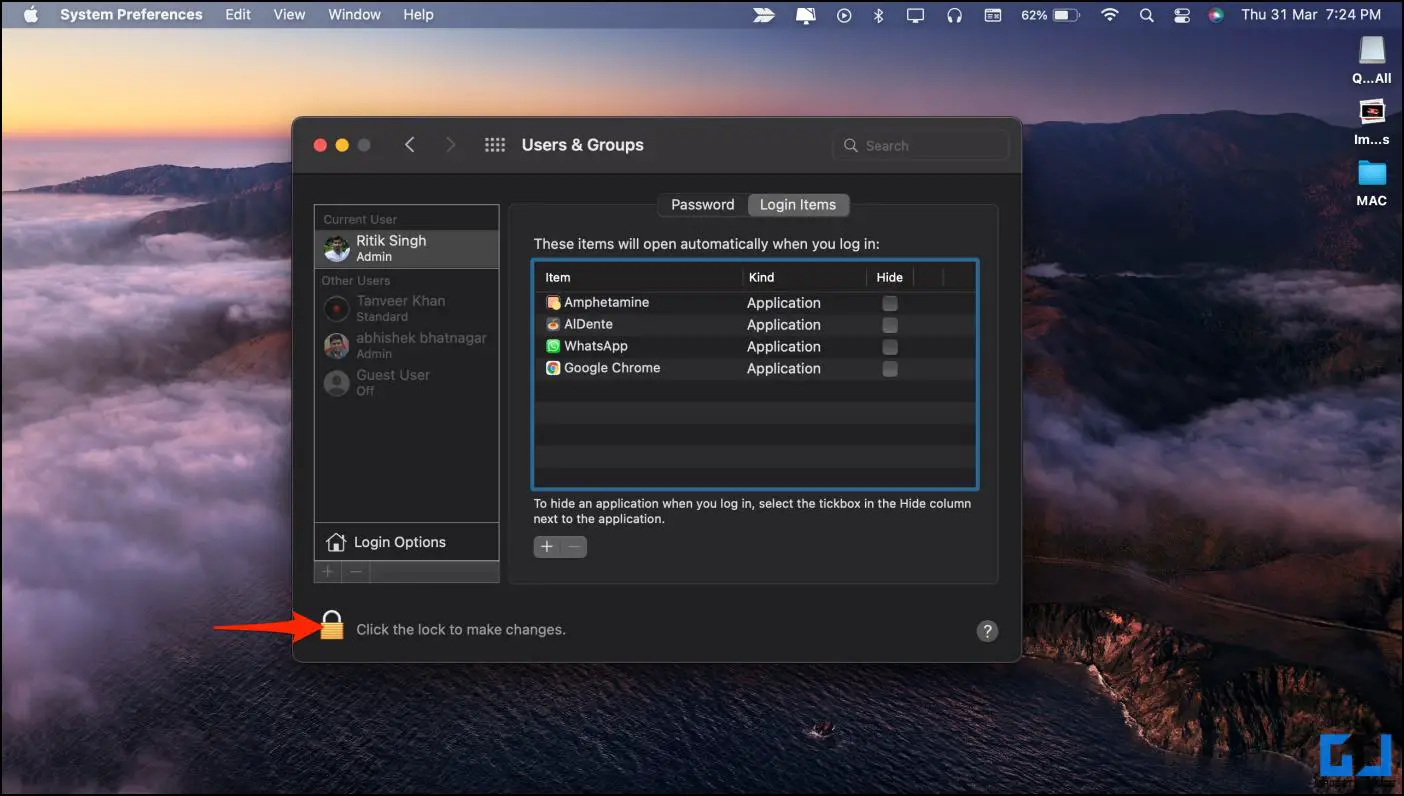Image resolution: width=1404 pixels, height=796 pixels.
Task: Open Spotlight search in menu bar
Action: point(1146,15)
